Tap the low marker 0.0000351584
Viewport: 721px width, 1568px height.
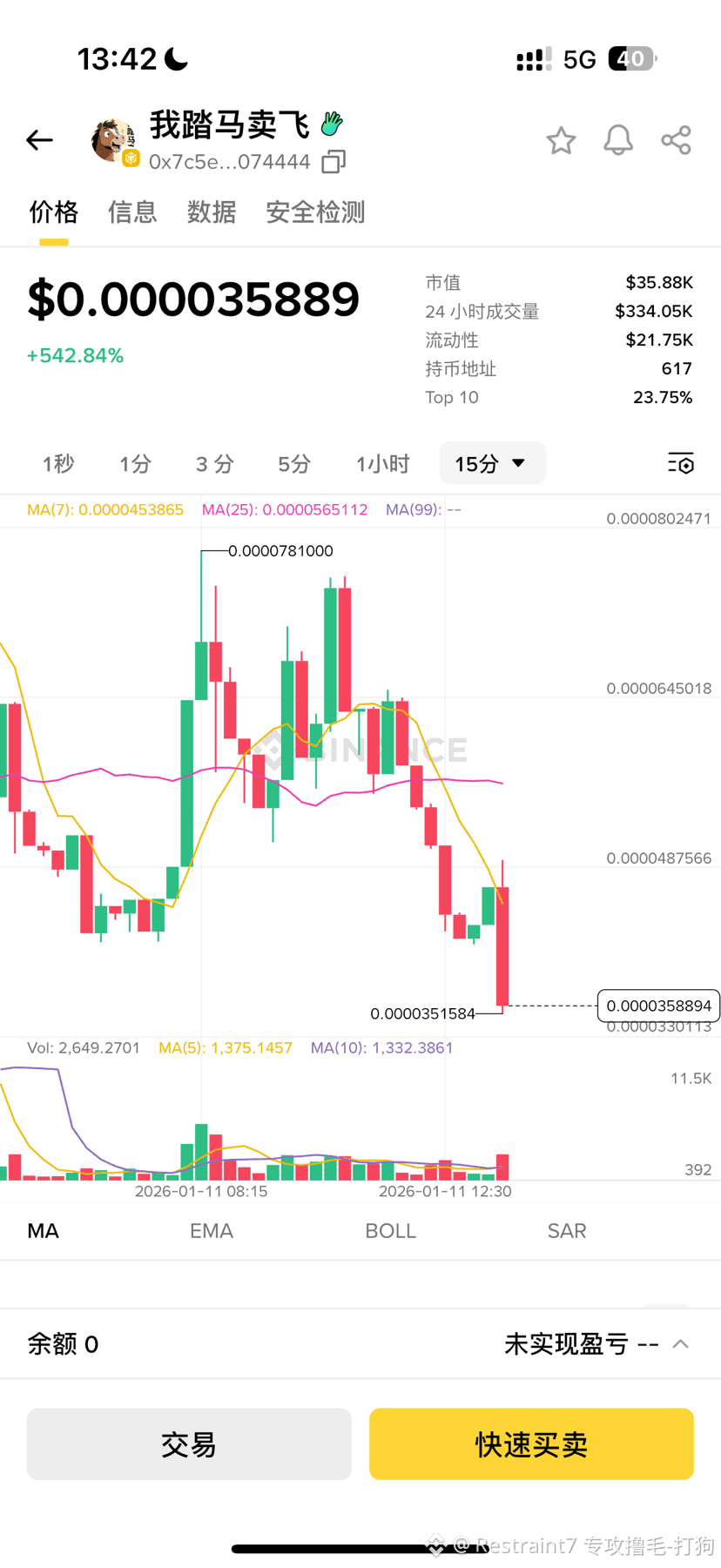point(423,1013)
